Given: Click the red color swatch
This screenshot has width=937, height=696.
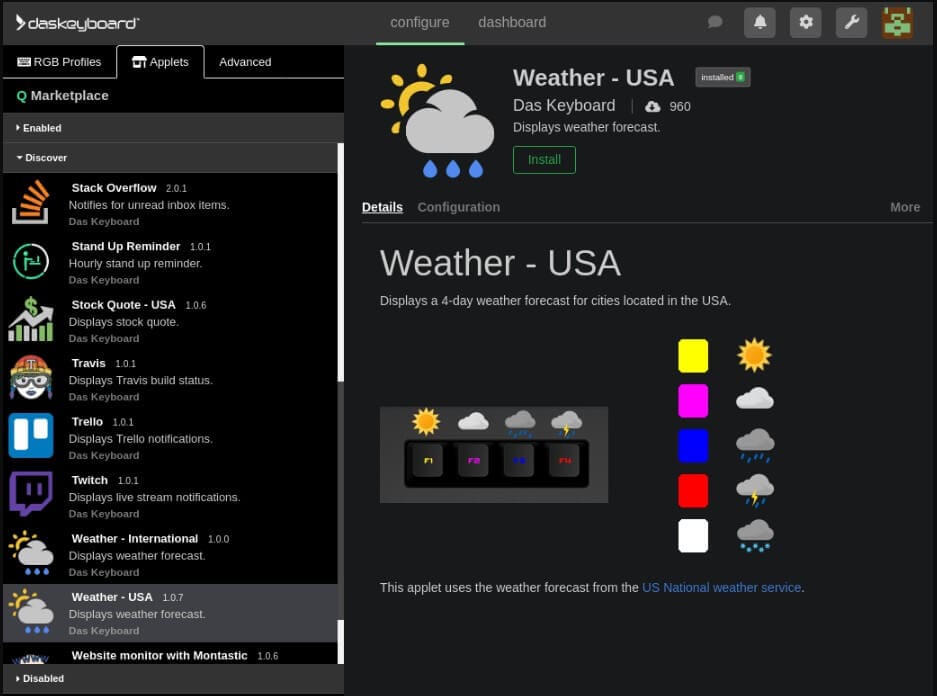Looking at the screenshot, I should click(693, 490).
